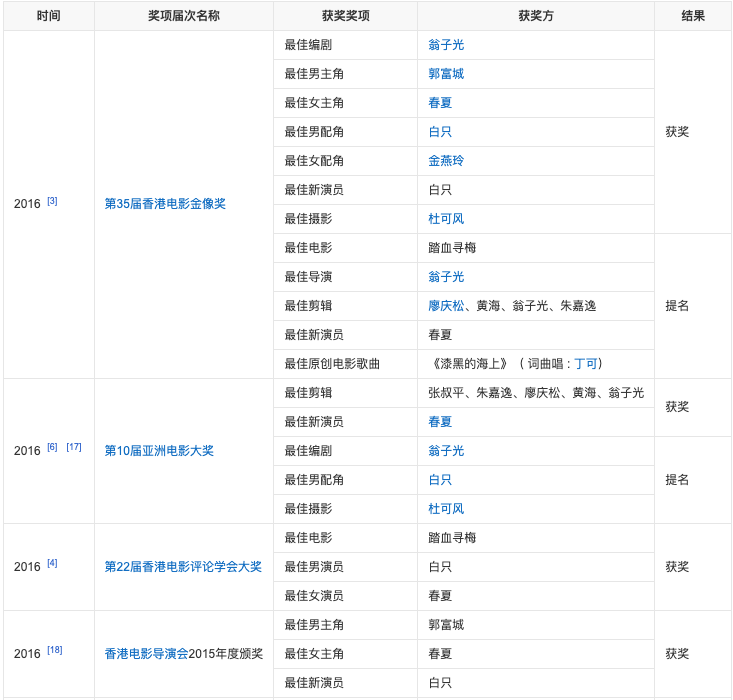Select 郭富城 in Directors' Guild 最佳男主角 row
The width and height of the screenshot is (733, 700).
pyautogui.click(x=446, y=625)
